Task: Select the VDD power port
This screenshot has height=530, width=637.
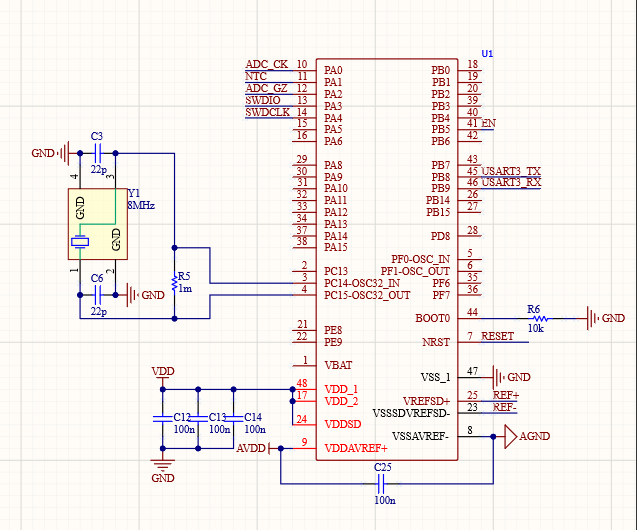Action: coord(163,375)
